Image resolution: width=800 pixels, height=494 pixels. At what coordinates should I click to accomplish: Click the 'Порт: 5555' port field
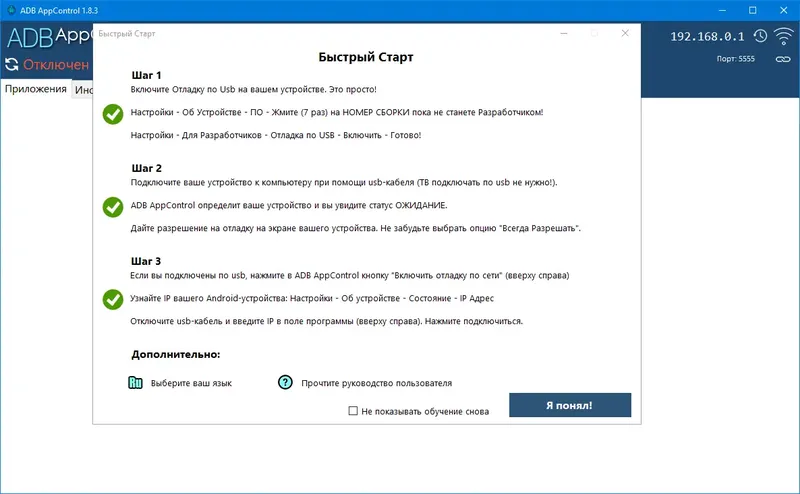pyautogui.click(x=735, y=59)
